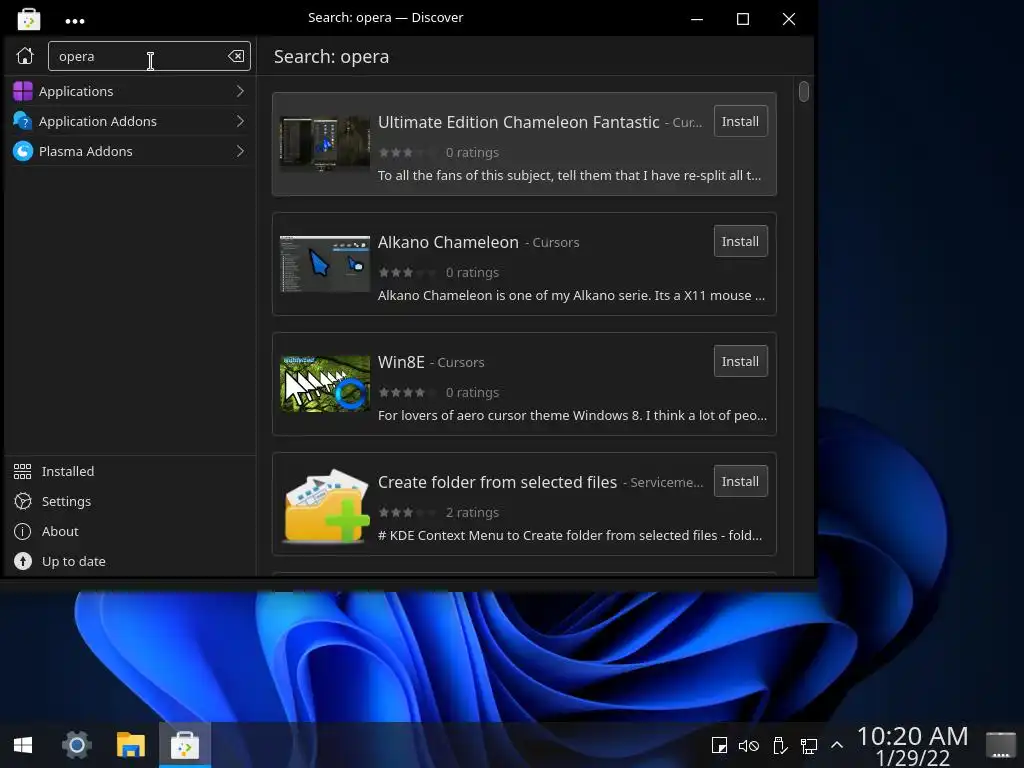Install Ultimate Edition Chameleon Fantastic
Viewport: 1024px width, 768px height.
pos(741,121)
